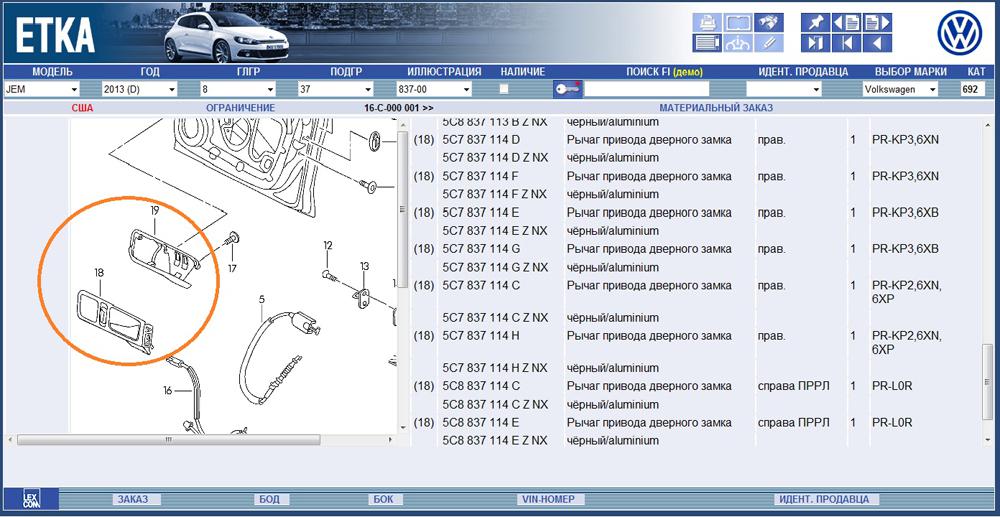
Task: Click position number 12 in the illustration
Action: (x=328, y=245)
